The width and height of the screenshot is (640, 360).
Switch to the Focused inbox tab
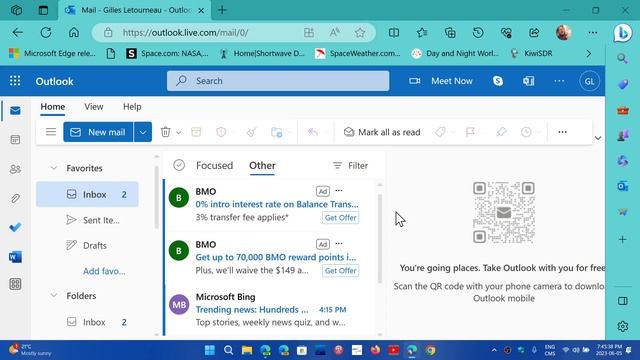214,165
